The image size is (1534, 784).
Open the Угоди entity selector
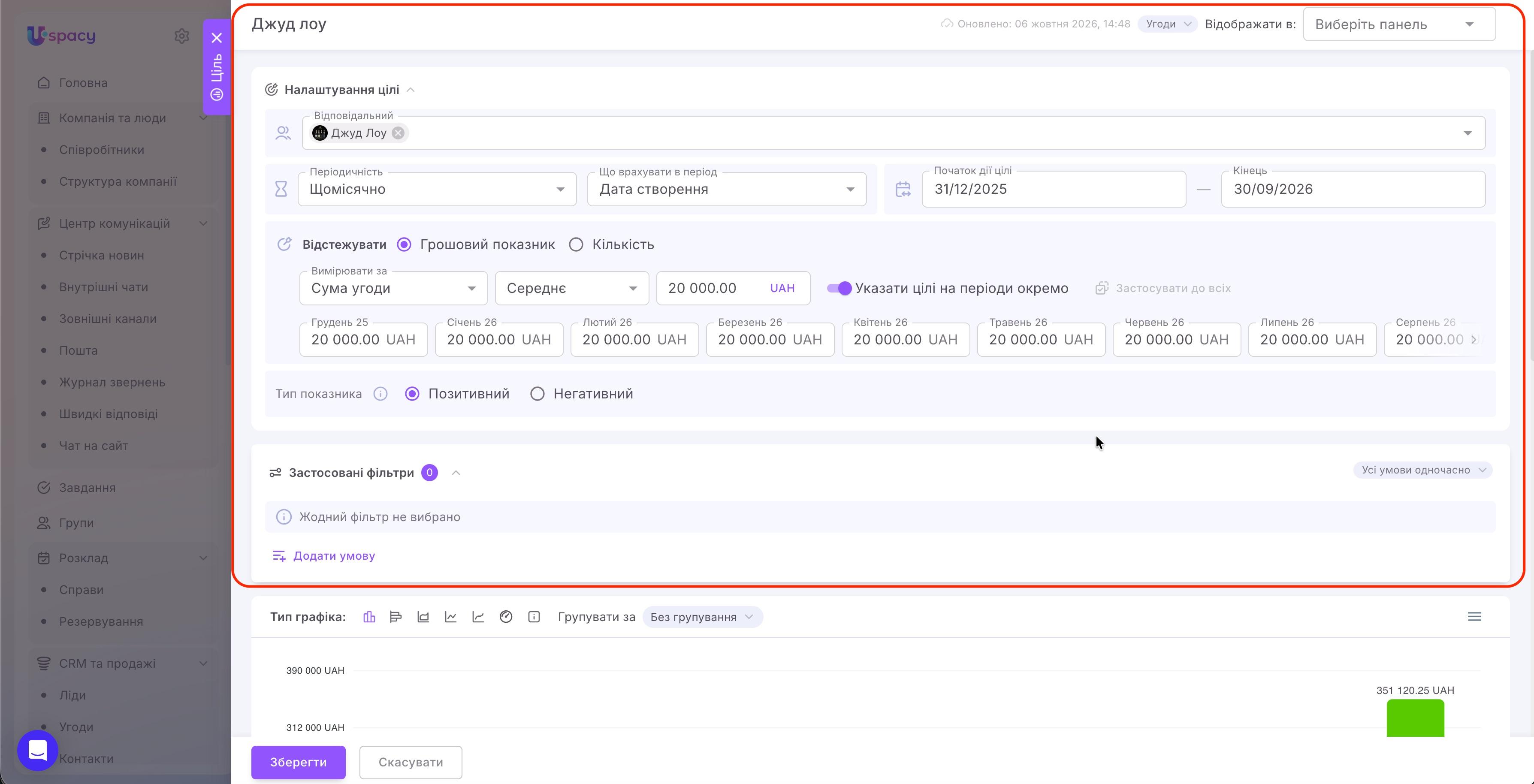(1168, 24)
